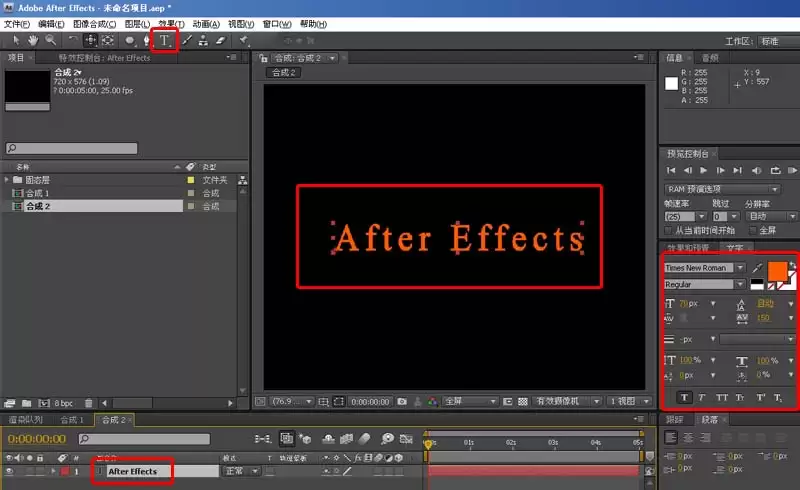Select the Hand tool
Viewport: 800px width, 490px height.
point(33,40)
